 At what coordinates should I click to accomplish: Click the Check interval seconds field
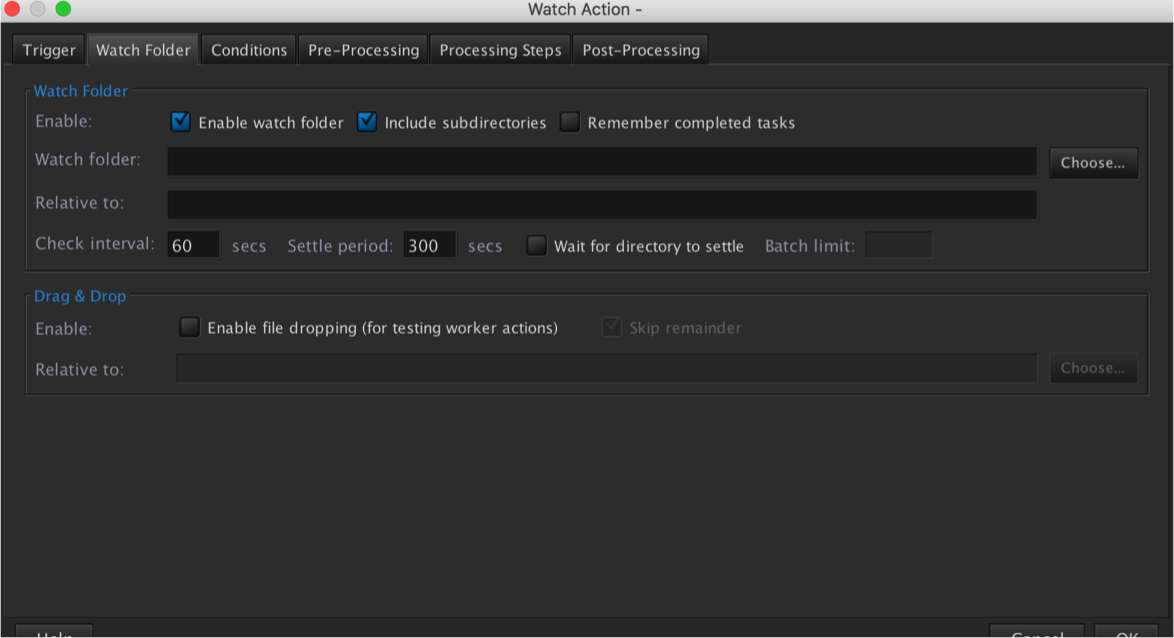click(193, 246)
